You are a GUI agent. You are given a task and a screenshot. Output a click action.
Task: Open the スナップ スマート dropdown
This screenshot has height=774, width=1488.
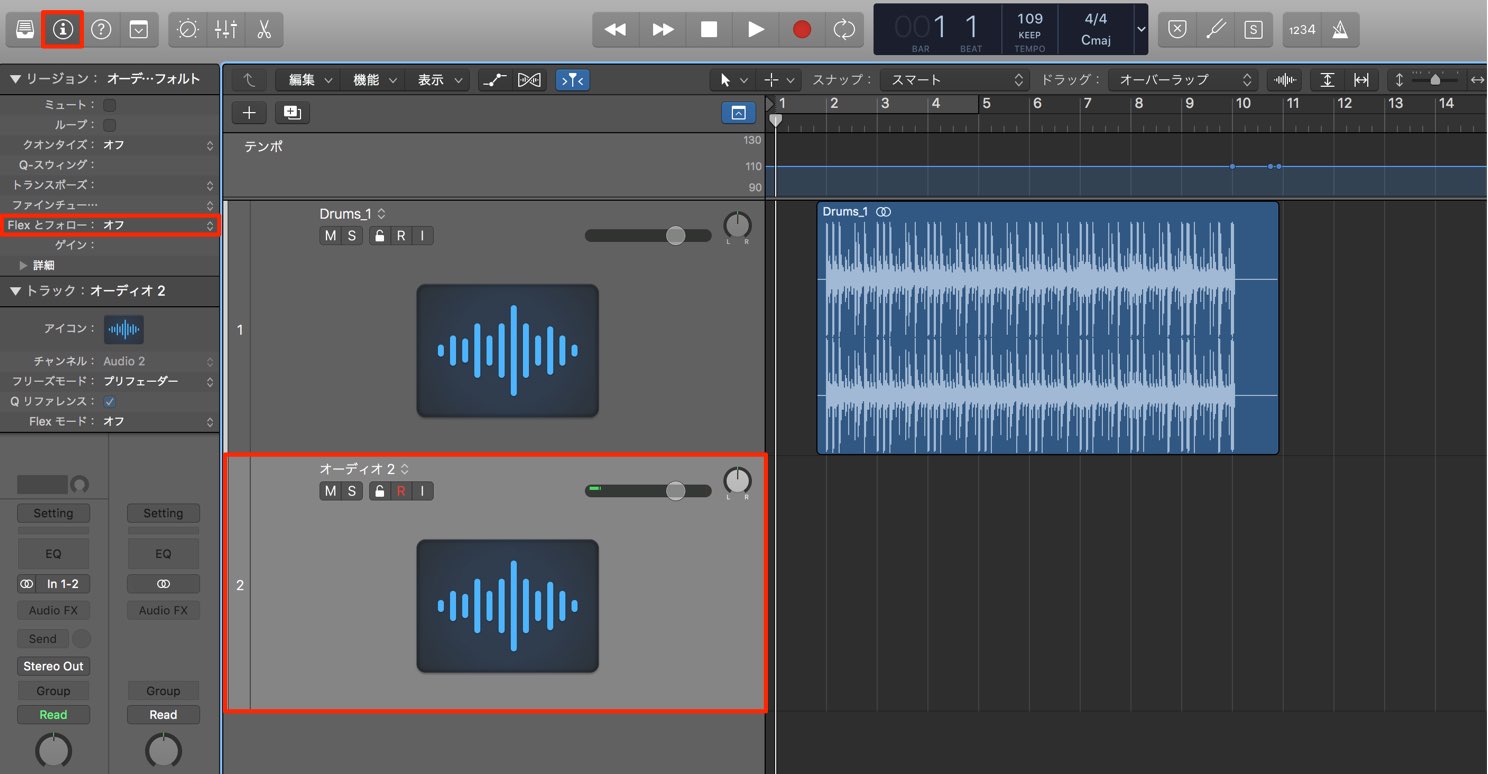(954, 80)
